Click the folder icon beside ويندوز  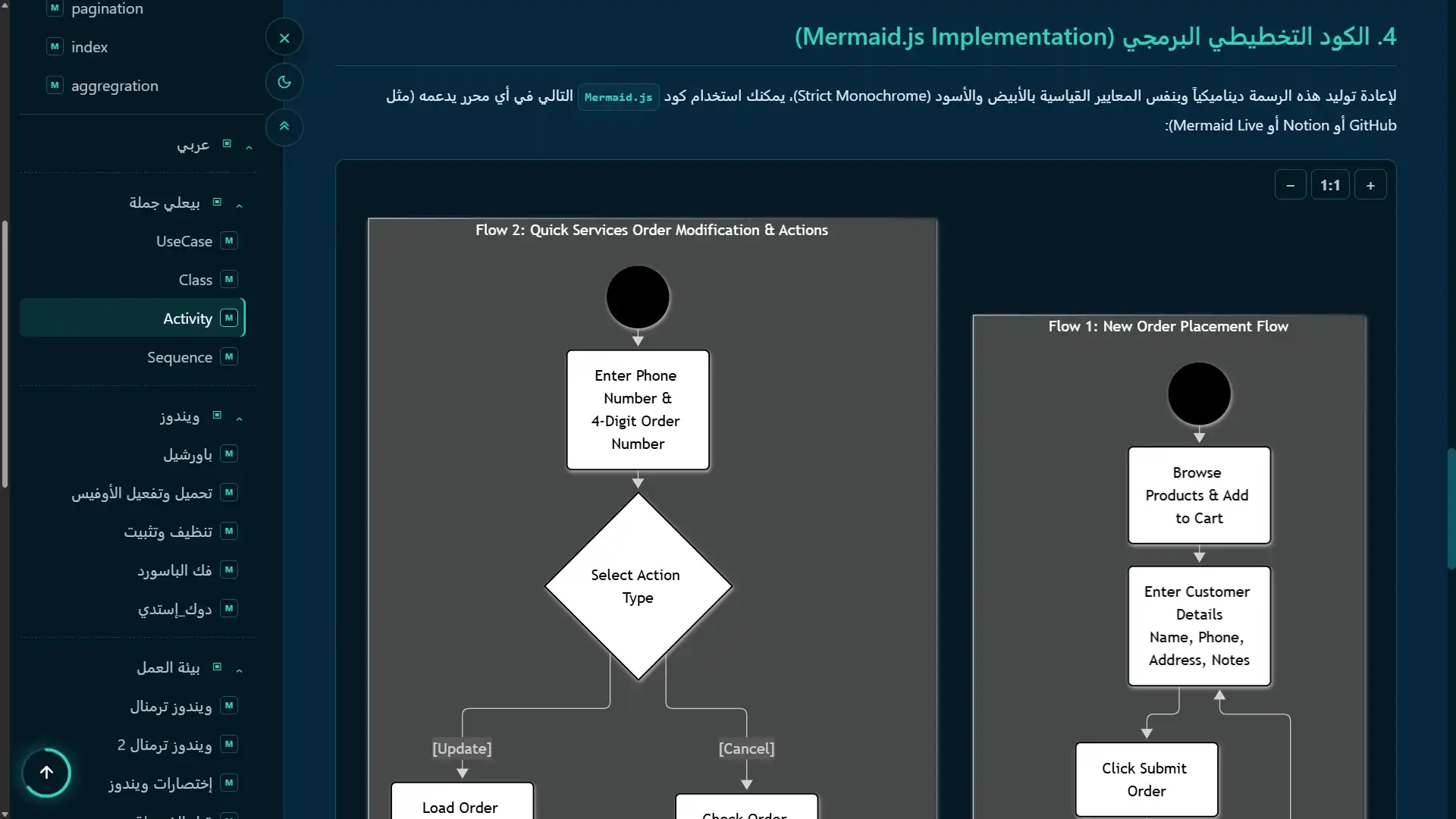pyautogui.click(x=217, y=415)
